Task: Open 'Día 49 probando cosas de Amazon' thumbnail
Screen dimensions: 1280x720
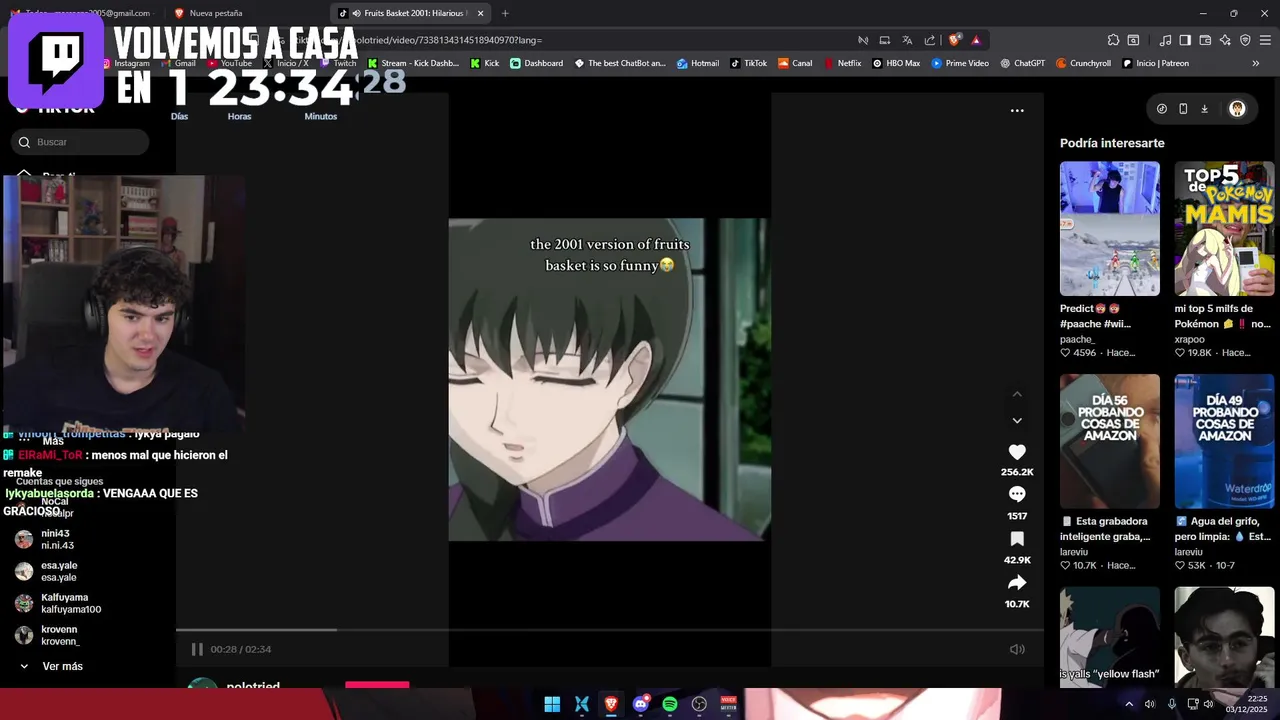Action: click(x=1224, y=441)
